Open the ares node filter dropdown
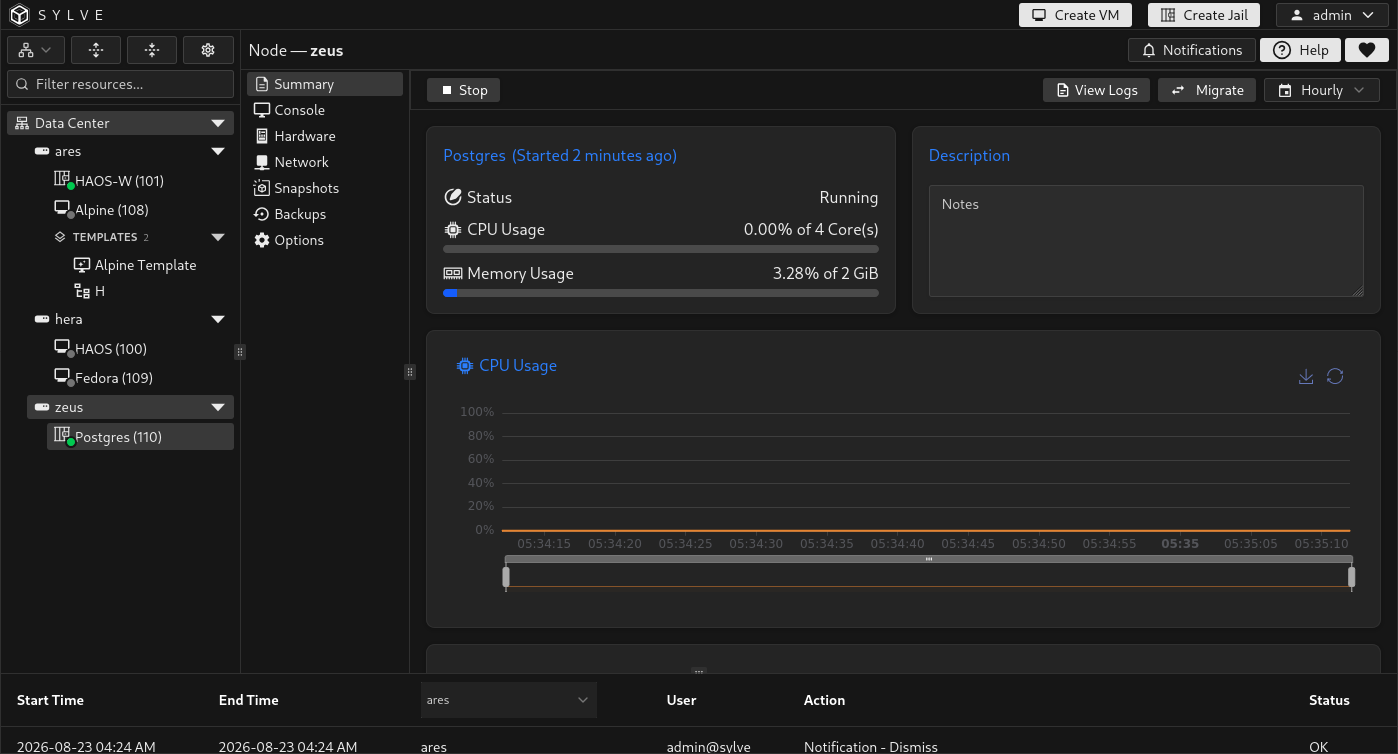Screen dimensions: 1398x754 click(508, 700)
